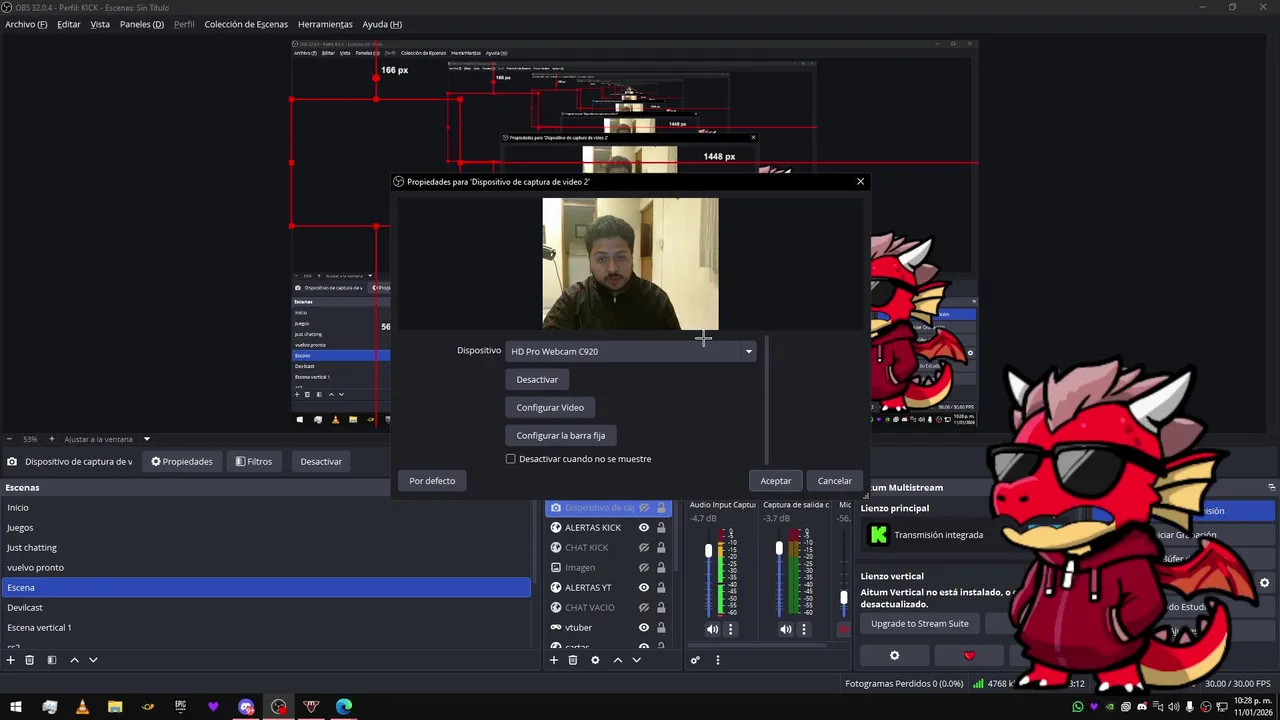Adjust the Mic volume slider
The image size is (1280, 720).
(x=844, y=597)
